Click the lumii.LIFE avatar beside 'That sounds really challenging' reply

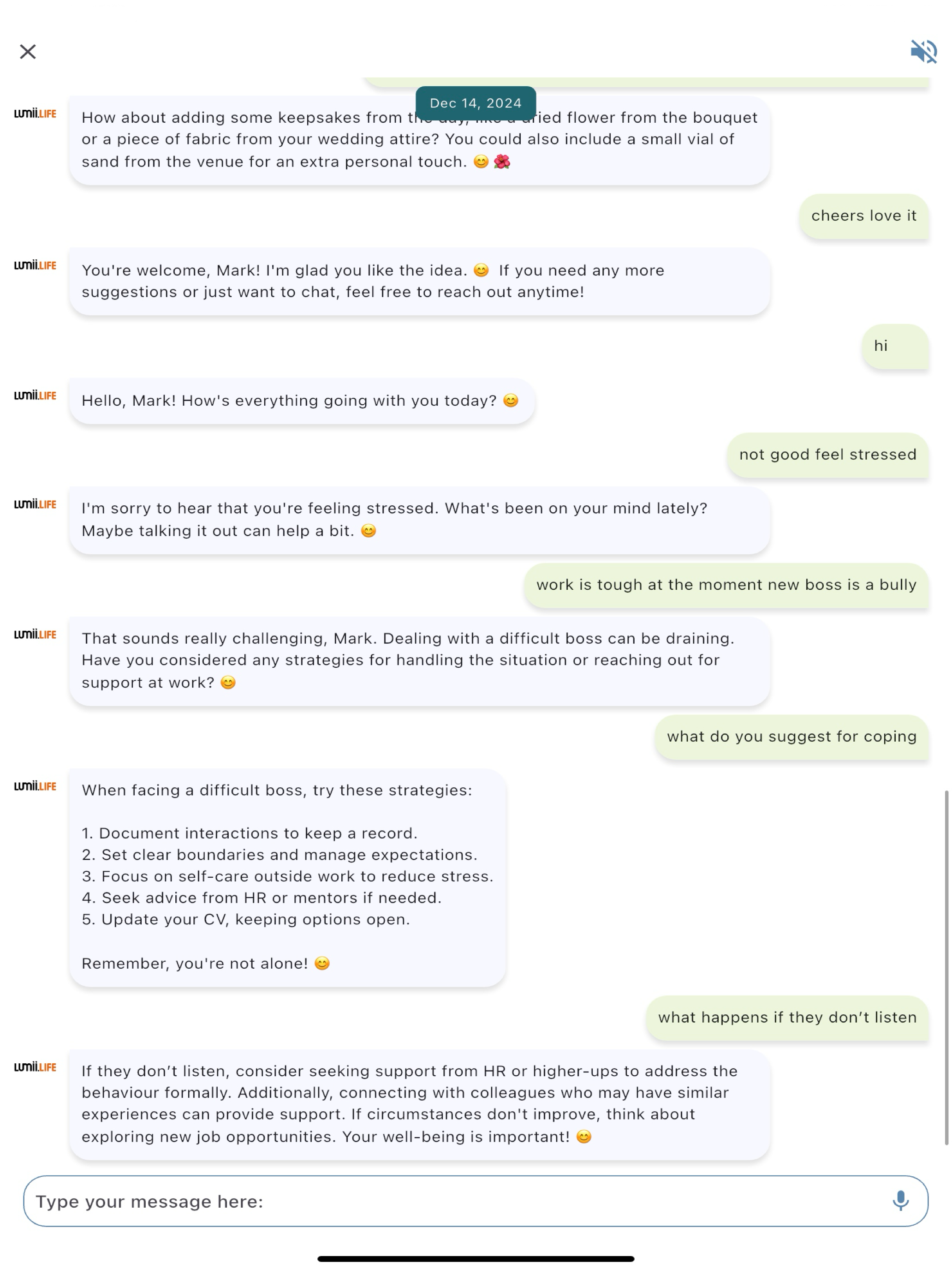pyautogui.click(x=35, y=635)
